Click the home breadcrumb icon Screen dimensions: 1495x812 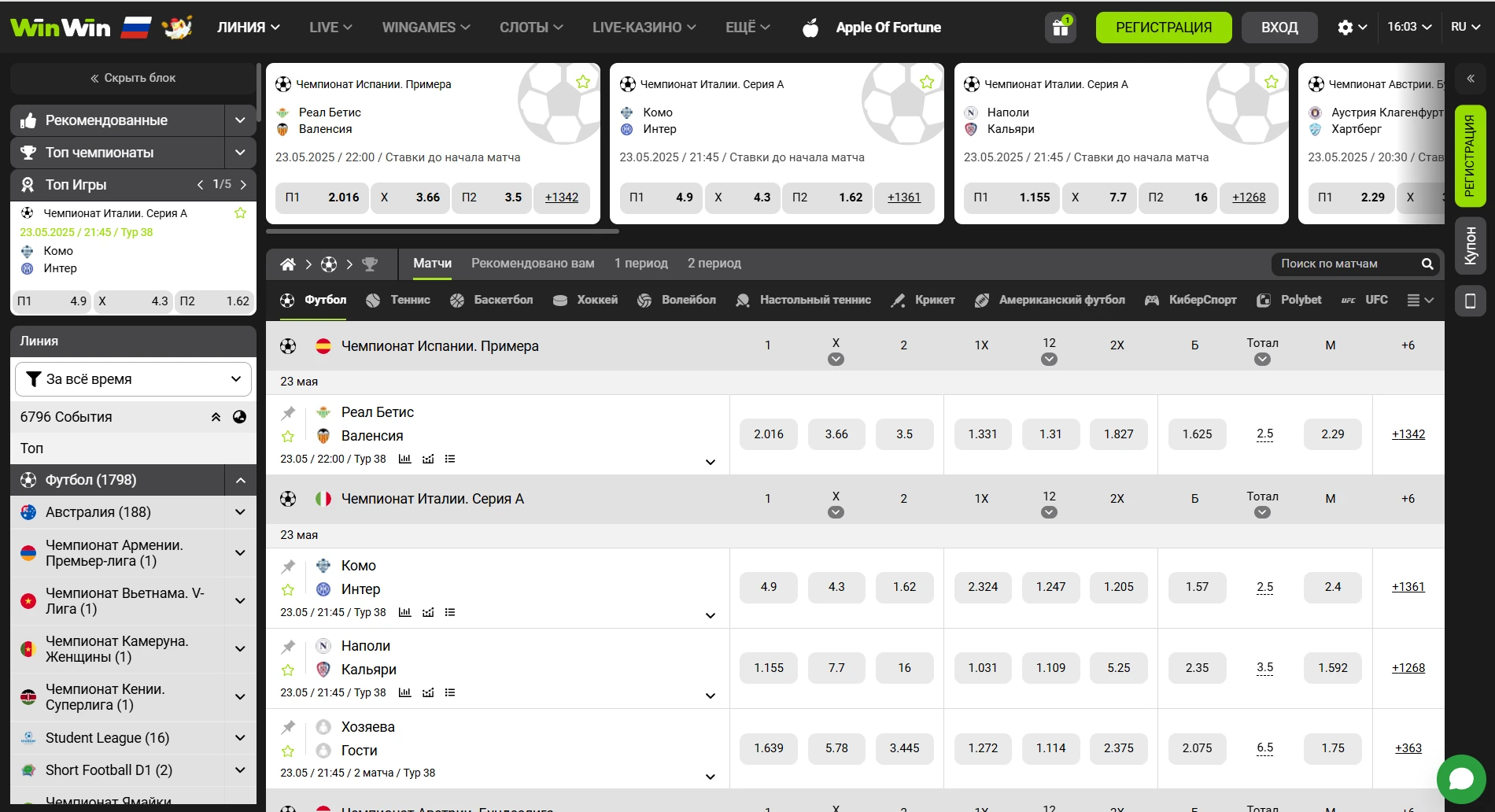(x=288, y=264)
